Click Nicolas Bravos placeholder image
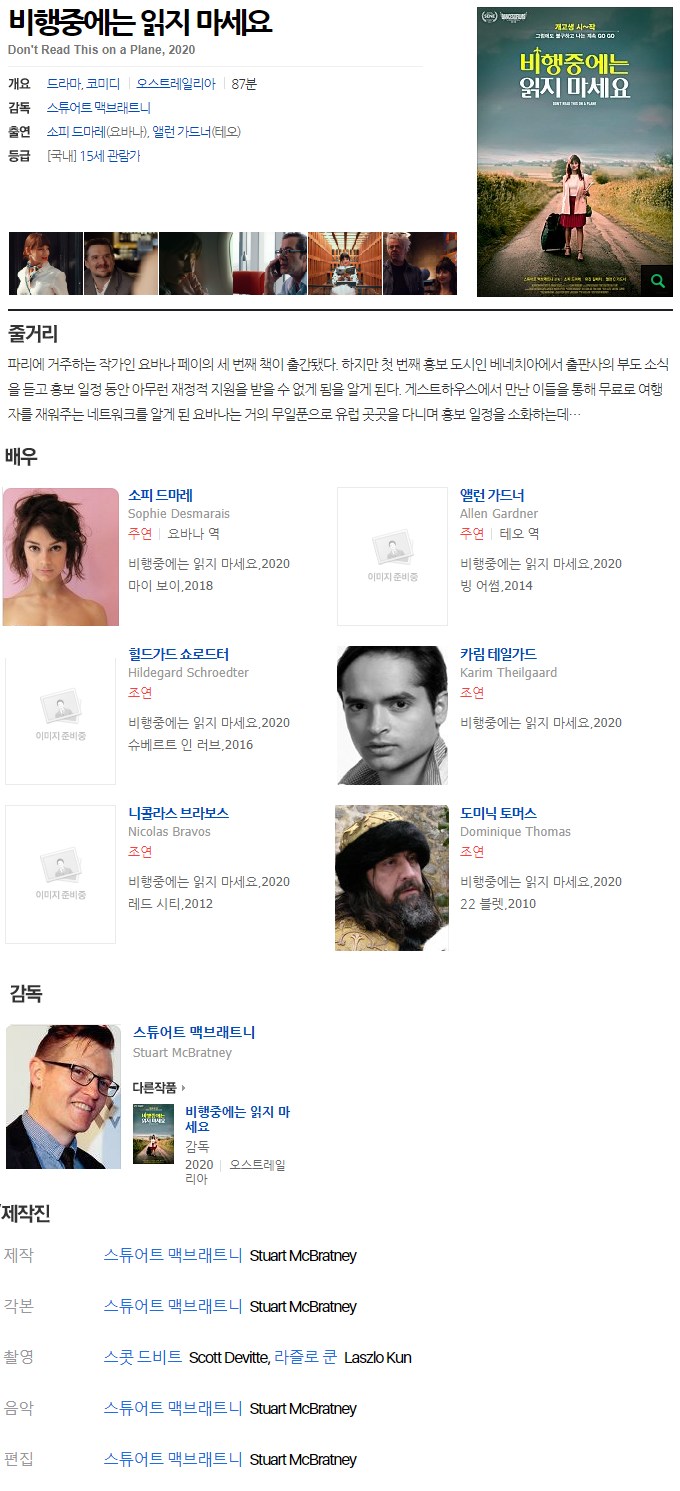 (x=61, y=874)
